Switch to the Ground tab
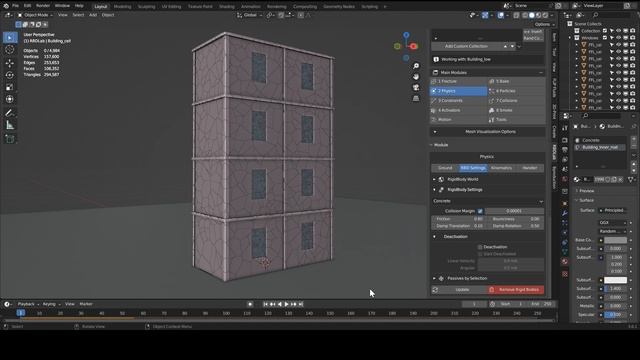The width and height of the screenshot is (640, 360). click(x=445, y=168)
